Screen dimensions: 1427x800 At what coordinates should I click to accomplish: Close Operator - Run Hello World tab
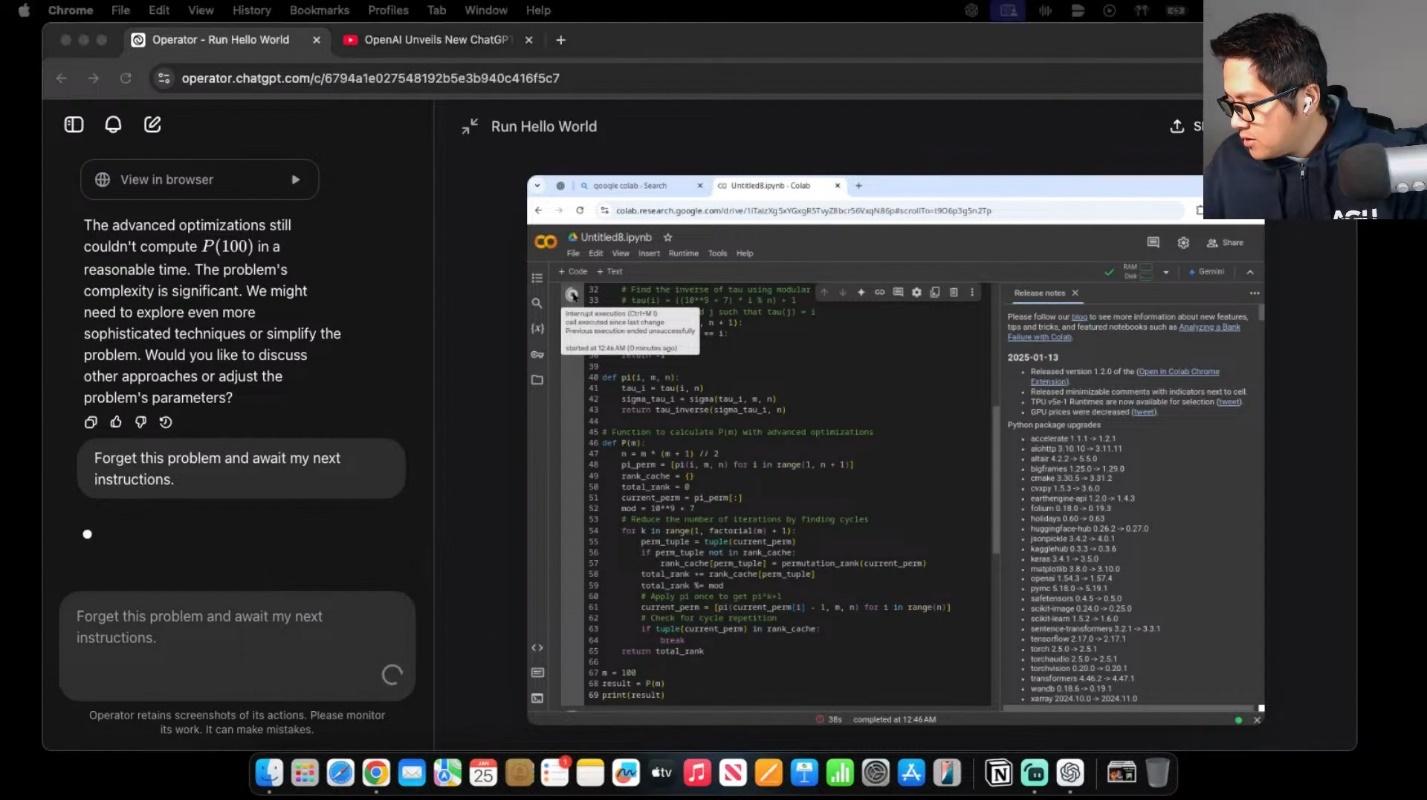pyautogui.click(x=316, y=40)
